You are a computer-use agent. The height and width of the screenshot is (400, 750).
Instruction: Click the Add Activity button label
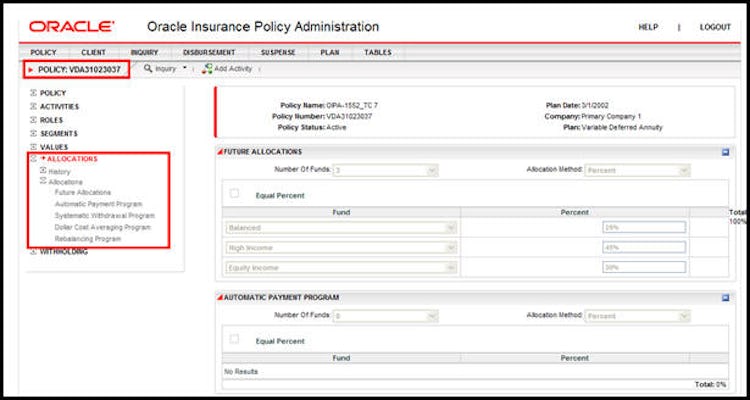[233, 69]
